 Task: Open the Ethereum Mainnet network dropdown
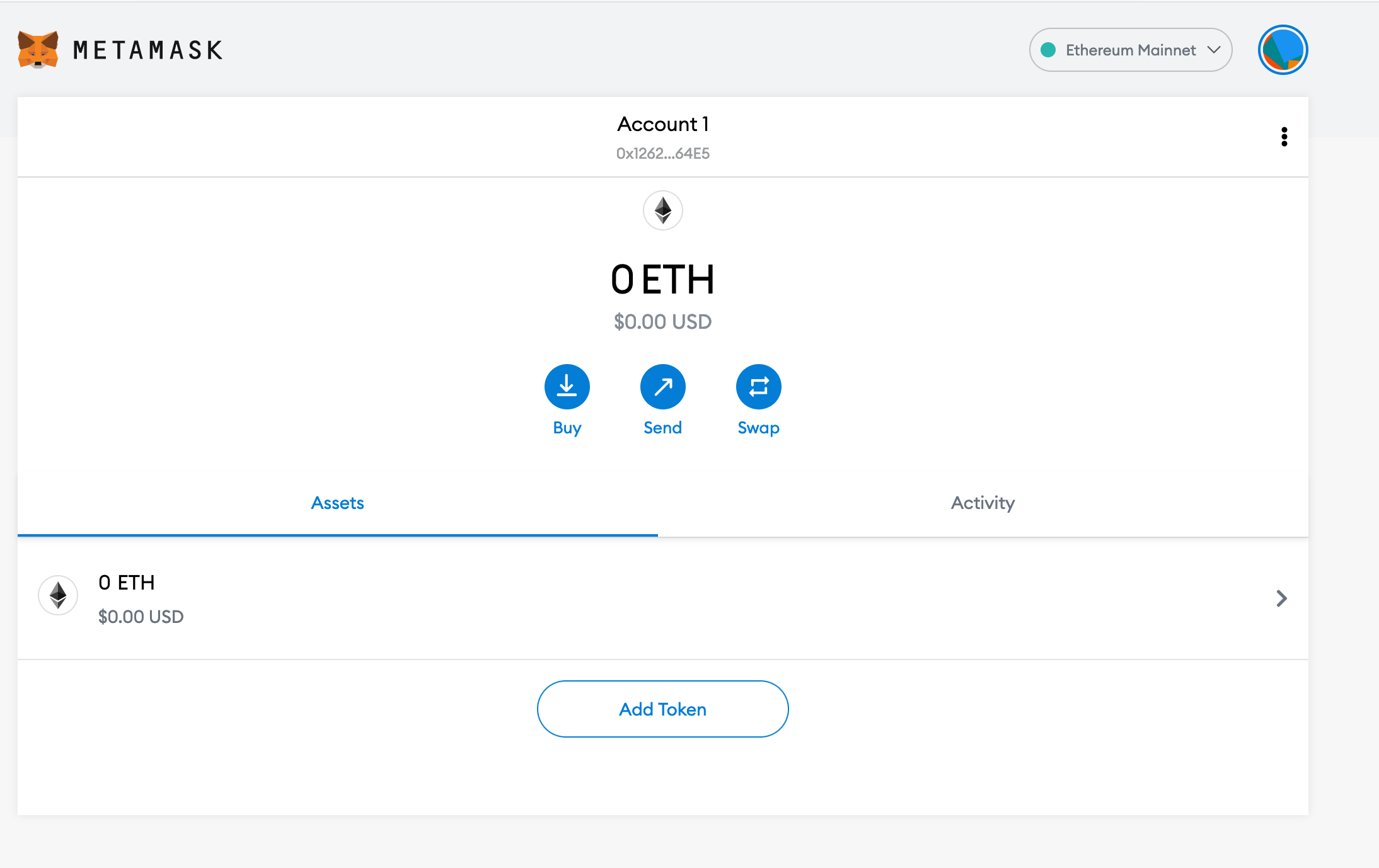(1131, 50)
